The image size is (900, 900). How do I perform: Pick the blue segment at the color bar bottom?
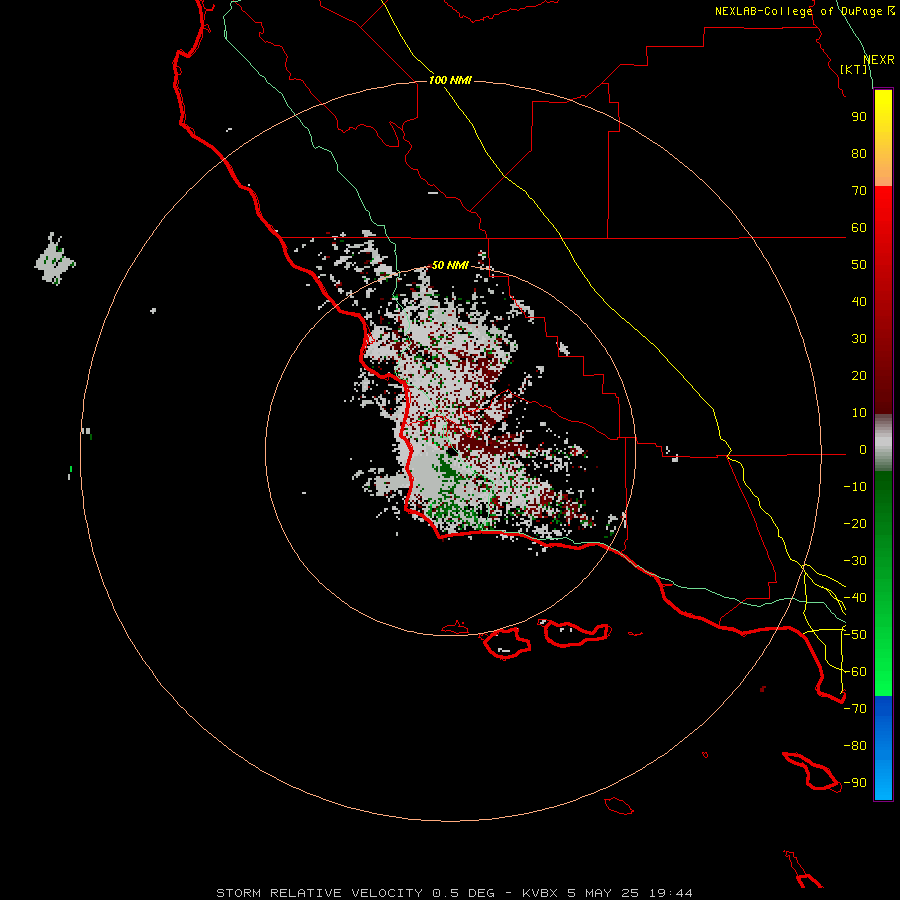coord(883,748)
